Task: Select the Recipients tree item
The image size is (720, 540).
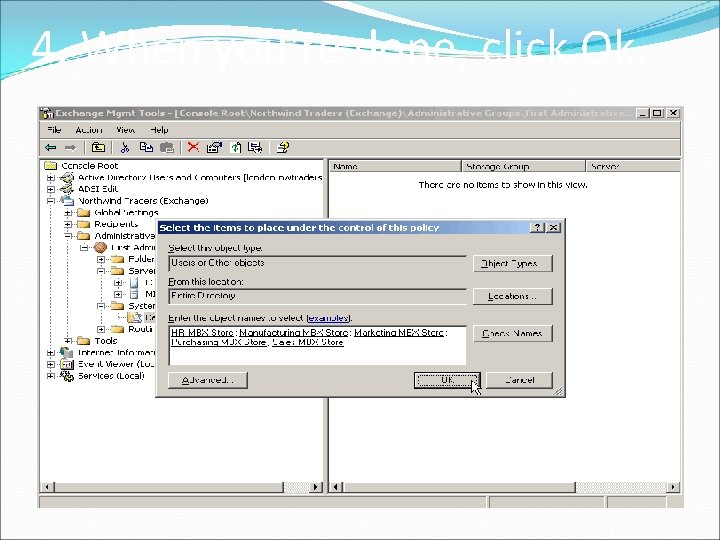Action: point(116,224)
